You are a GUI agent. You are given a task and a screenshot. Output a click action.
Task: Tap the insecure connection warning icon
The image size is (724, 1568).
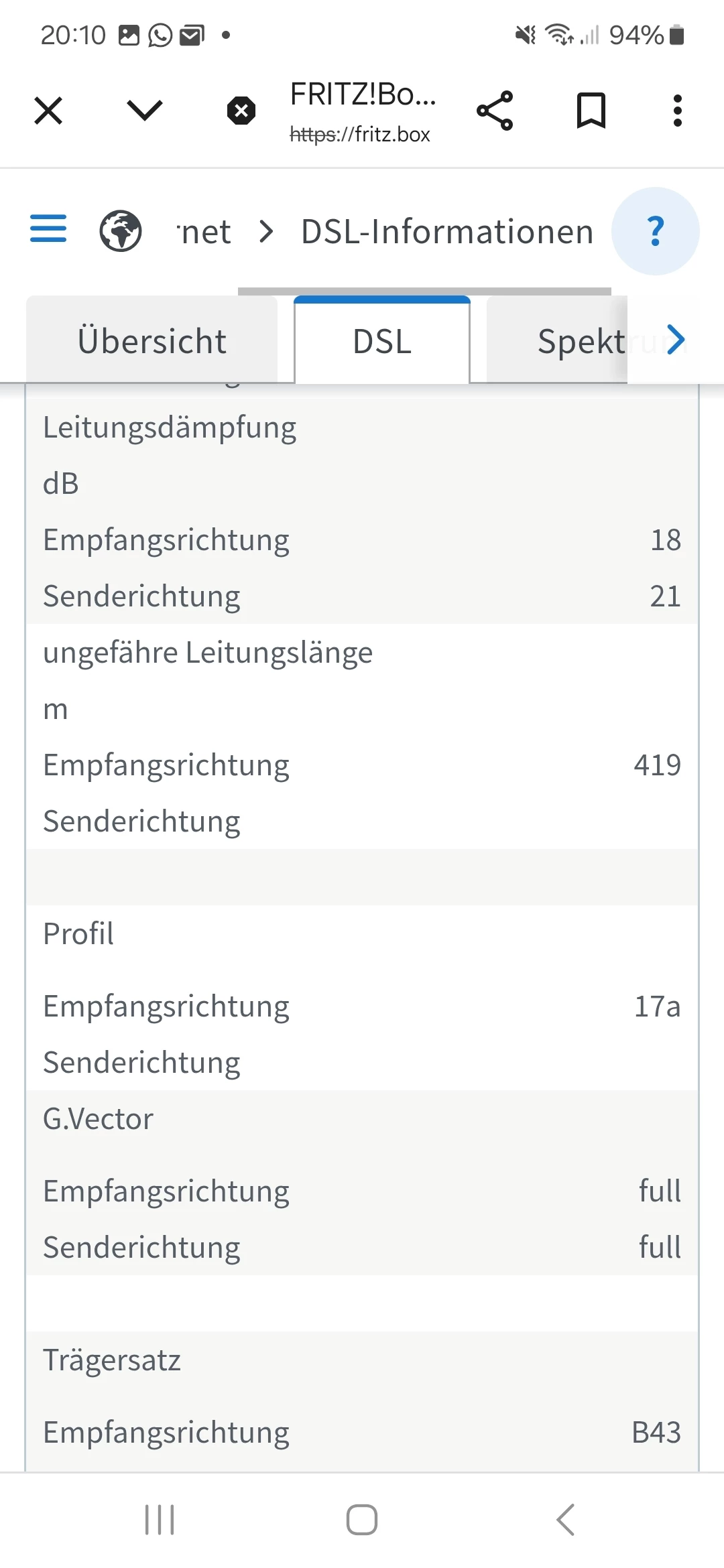[x=241, y=111]
